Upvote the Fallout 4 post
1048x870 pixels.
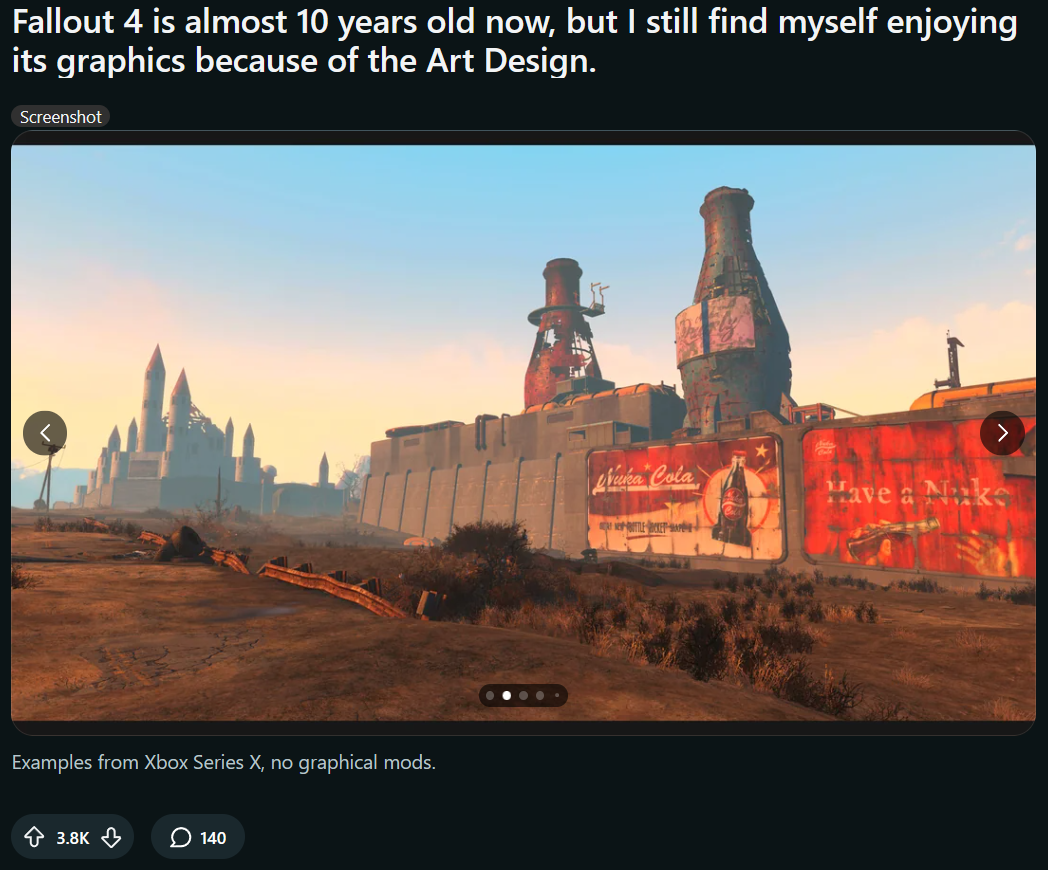coord(34,837)
